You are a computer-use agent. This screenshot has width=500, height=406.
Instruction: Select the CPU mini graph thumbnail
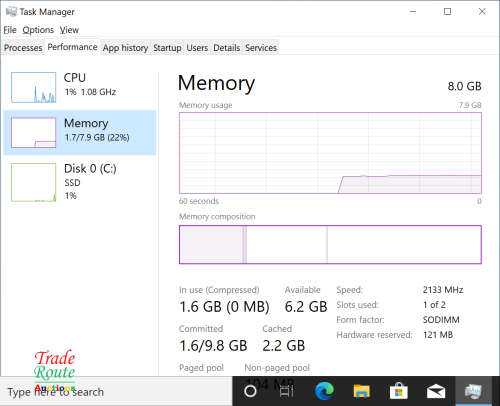33,87
